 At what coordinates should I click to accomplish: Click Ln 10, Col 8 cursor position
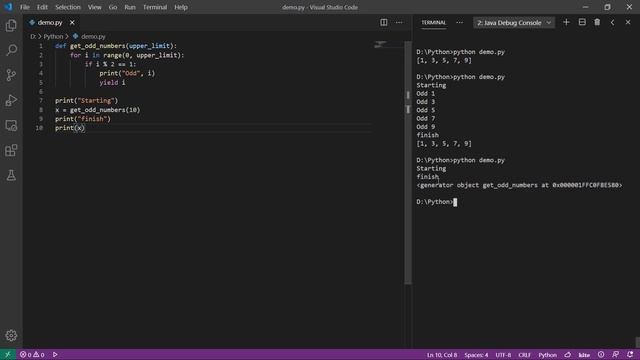442,355
